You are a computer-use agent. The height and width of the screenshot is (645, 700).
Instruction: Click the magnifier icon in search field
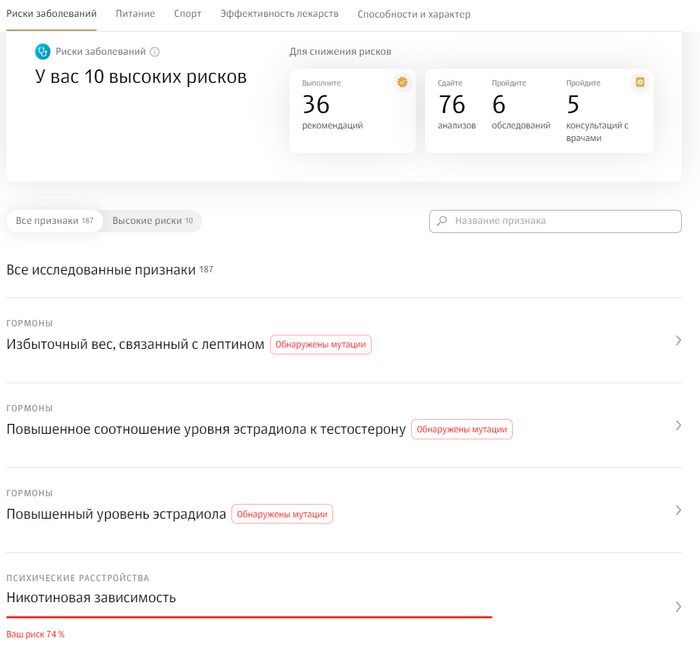tap(442, 221)
